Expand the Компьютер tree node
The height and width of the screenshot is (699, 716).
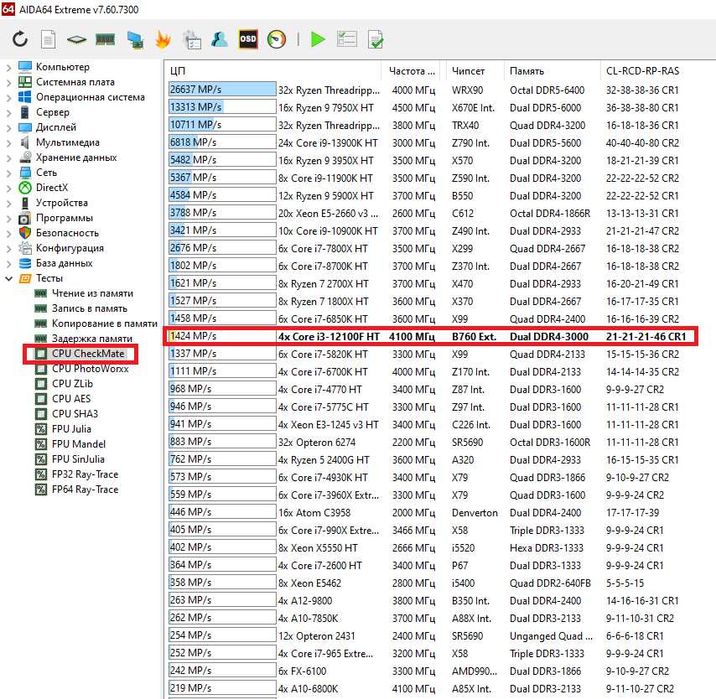pos(9,67)
